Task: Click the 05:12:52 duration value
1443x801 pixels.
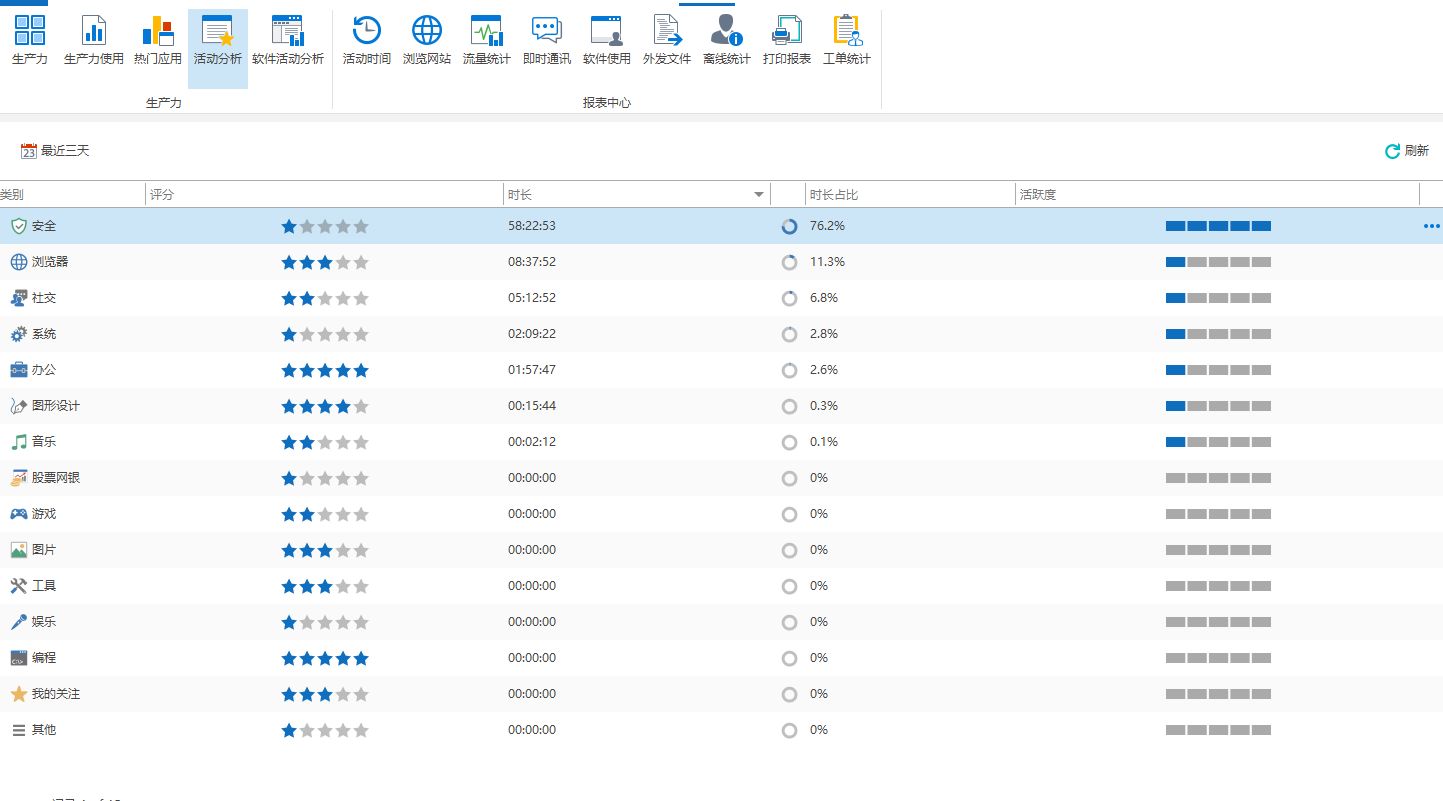Action: tap(532, 298)
